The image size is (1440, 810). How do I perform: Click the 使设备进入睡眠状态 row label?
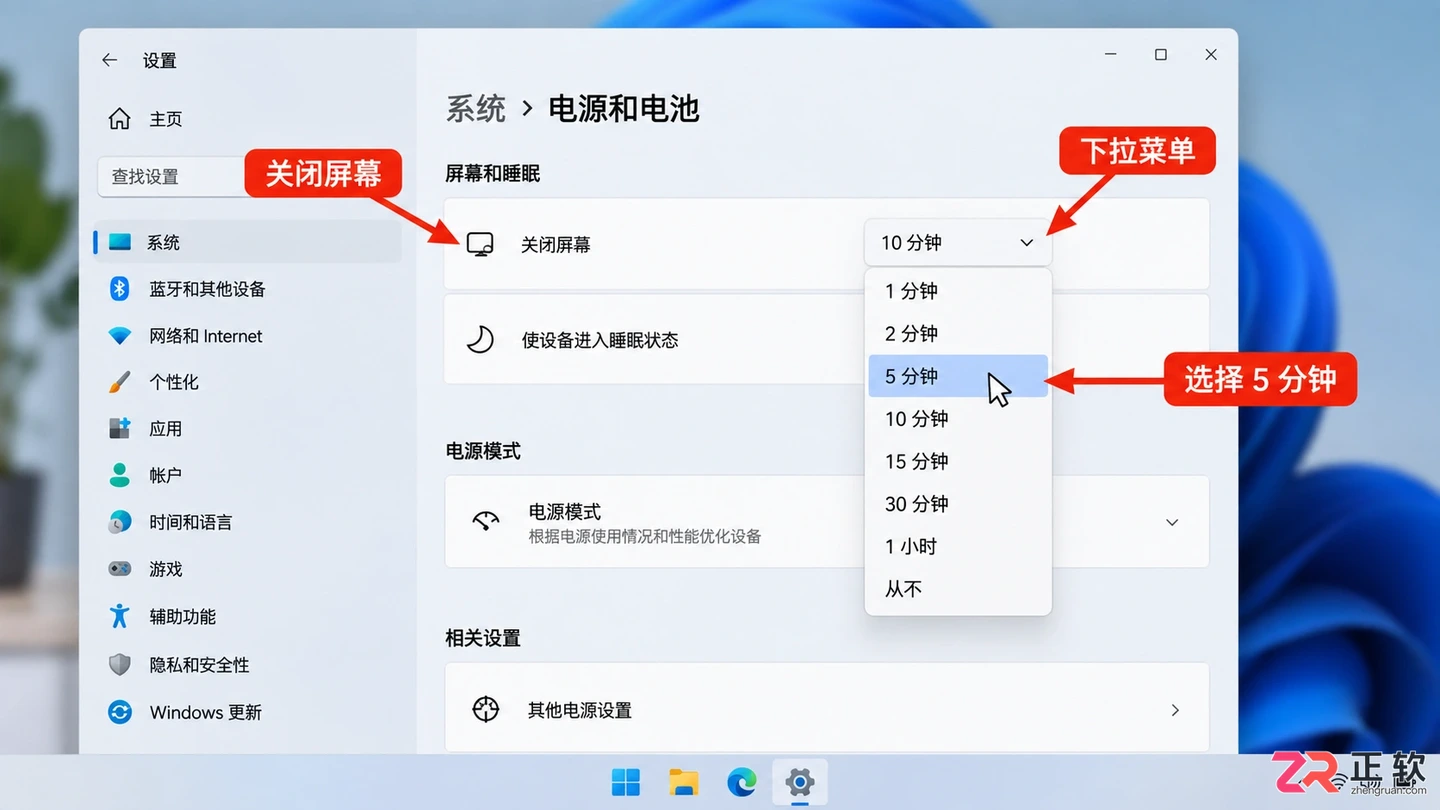pos(600,340)
